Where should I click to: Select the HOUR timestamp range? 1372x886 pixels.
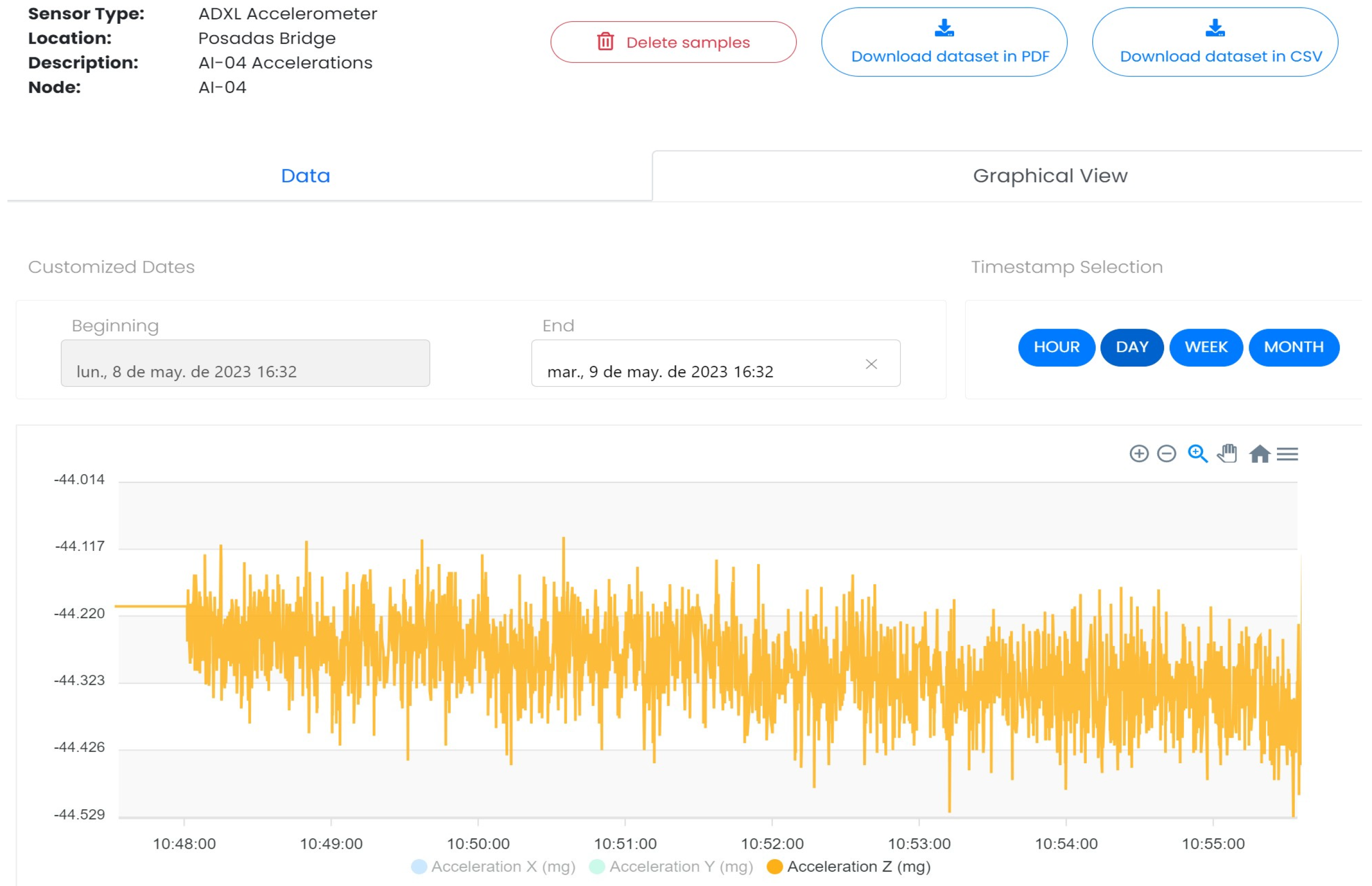click(1057, 347)
